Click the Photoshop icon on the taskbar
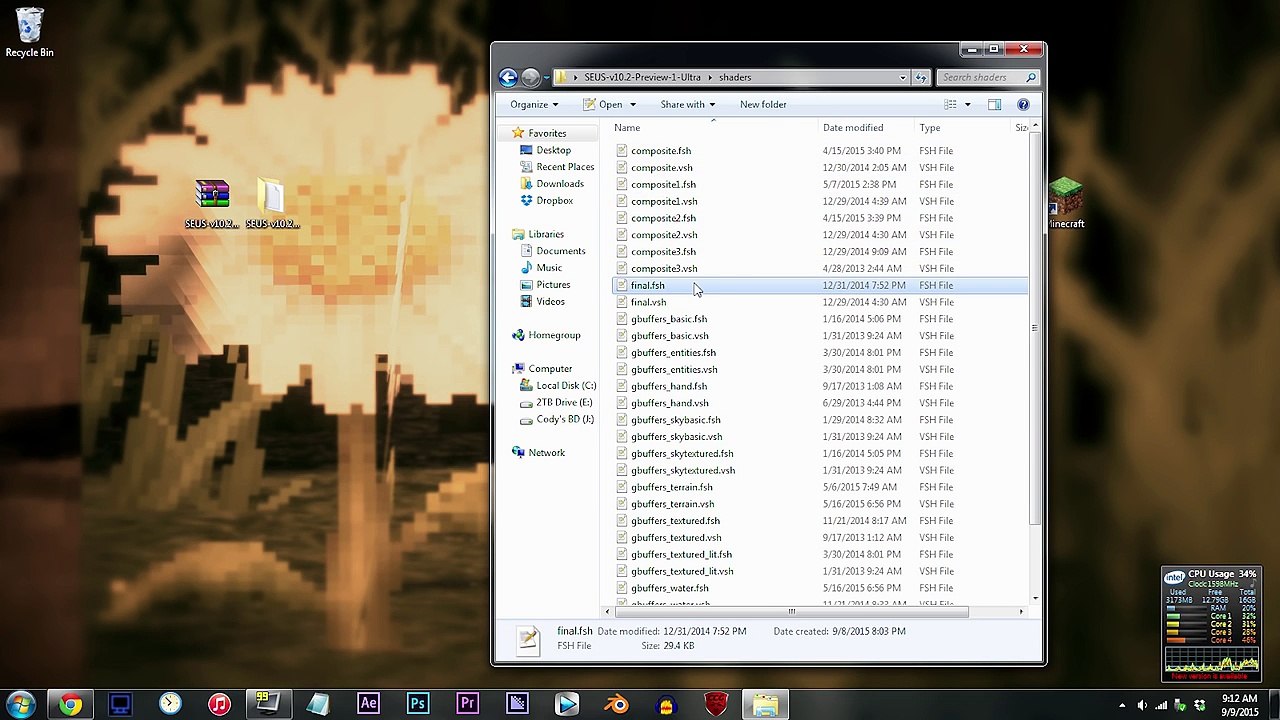Screen dimensions: 1280x720 pyautogui.click(x=418, y=704)
